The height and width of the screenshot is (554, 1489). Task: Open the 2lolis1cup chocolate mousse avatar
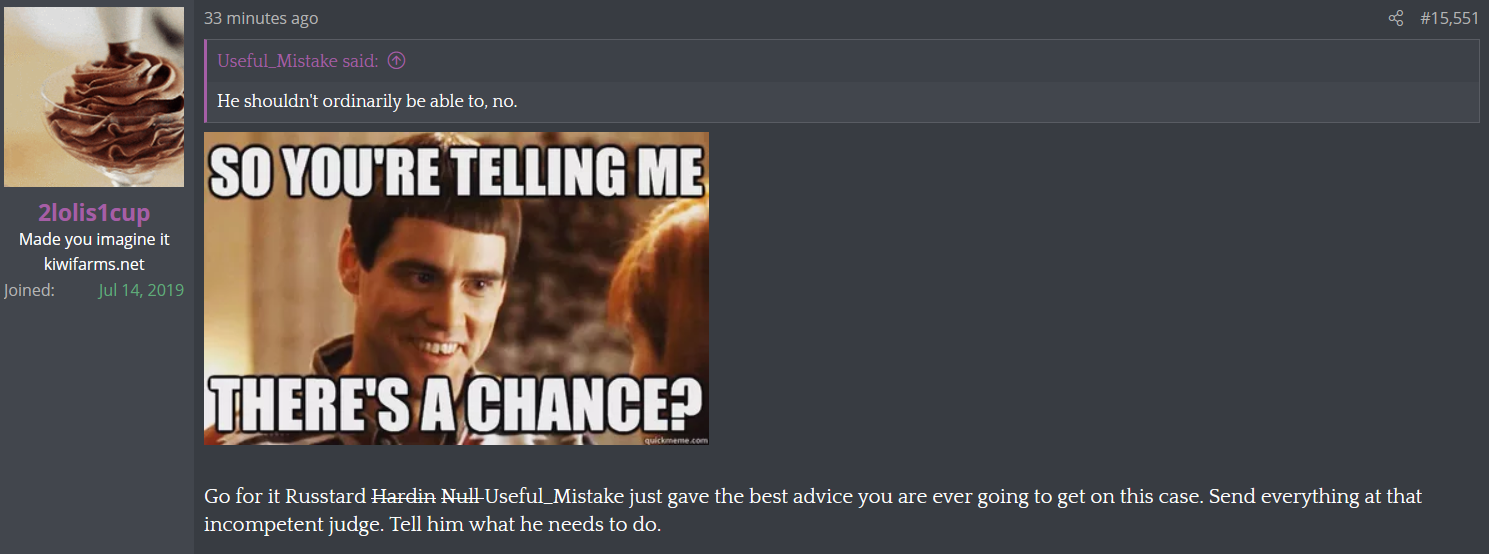click(94, 97)
